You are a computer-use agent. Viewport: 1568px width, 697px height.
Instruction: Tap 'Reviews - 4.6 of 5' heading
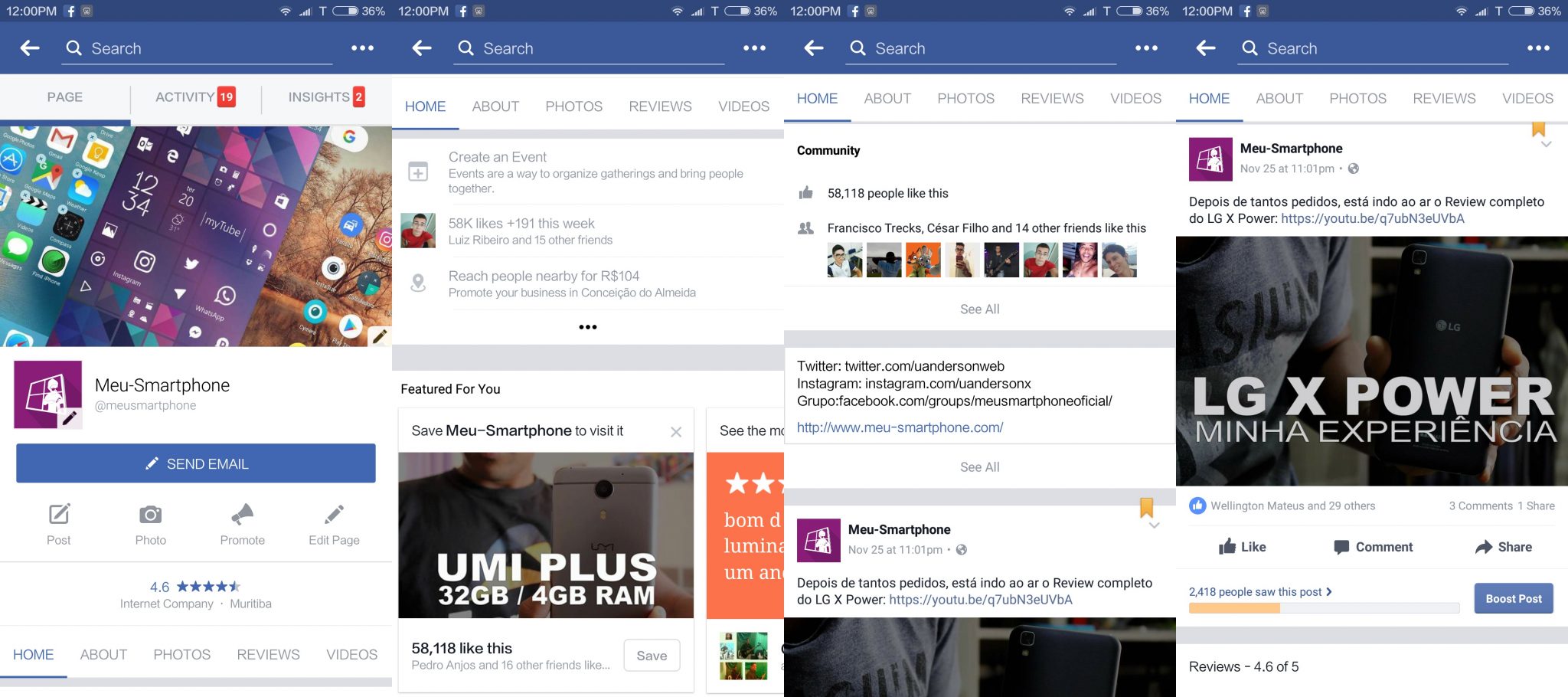coord(1243,667)
